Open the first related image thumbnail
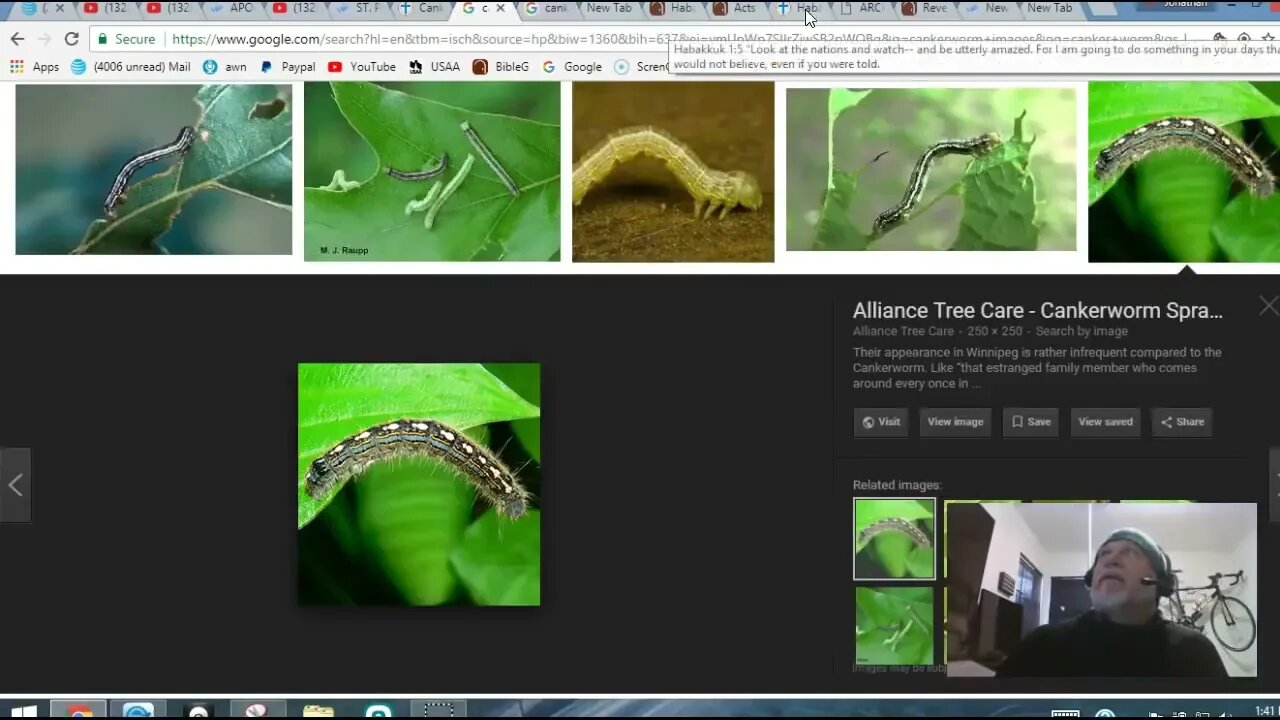The image size is (1280, 720). pyautogui.click(x=894, y=539)
